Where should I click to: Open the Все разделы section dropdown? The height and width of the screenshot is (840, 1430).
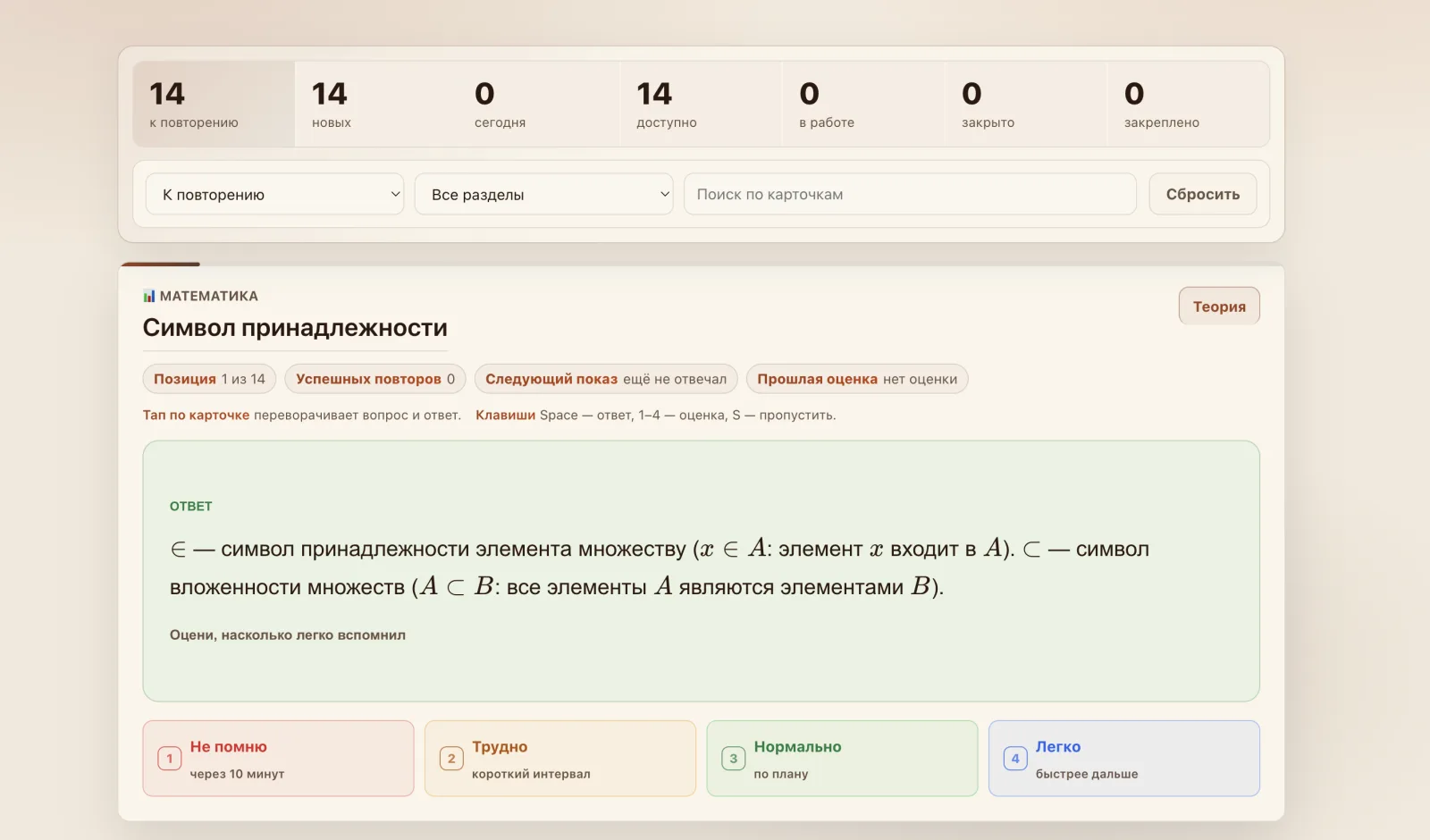(544, 194)
